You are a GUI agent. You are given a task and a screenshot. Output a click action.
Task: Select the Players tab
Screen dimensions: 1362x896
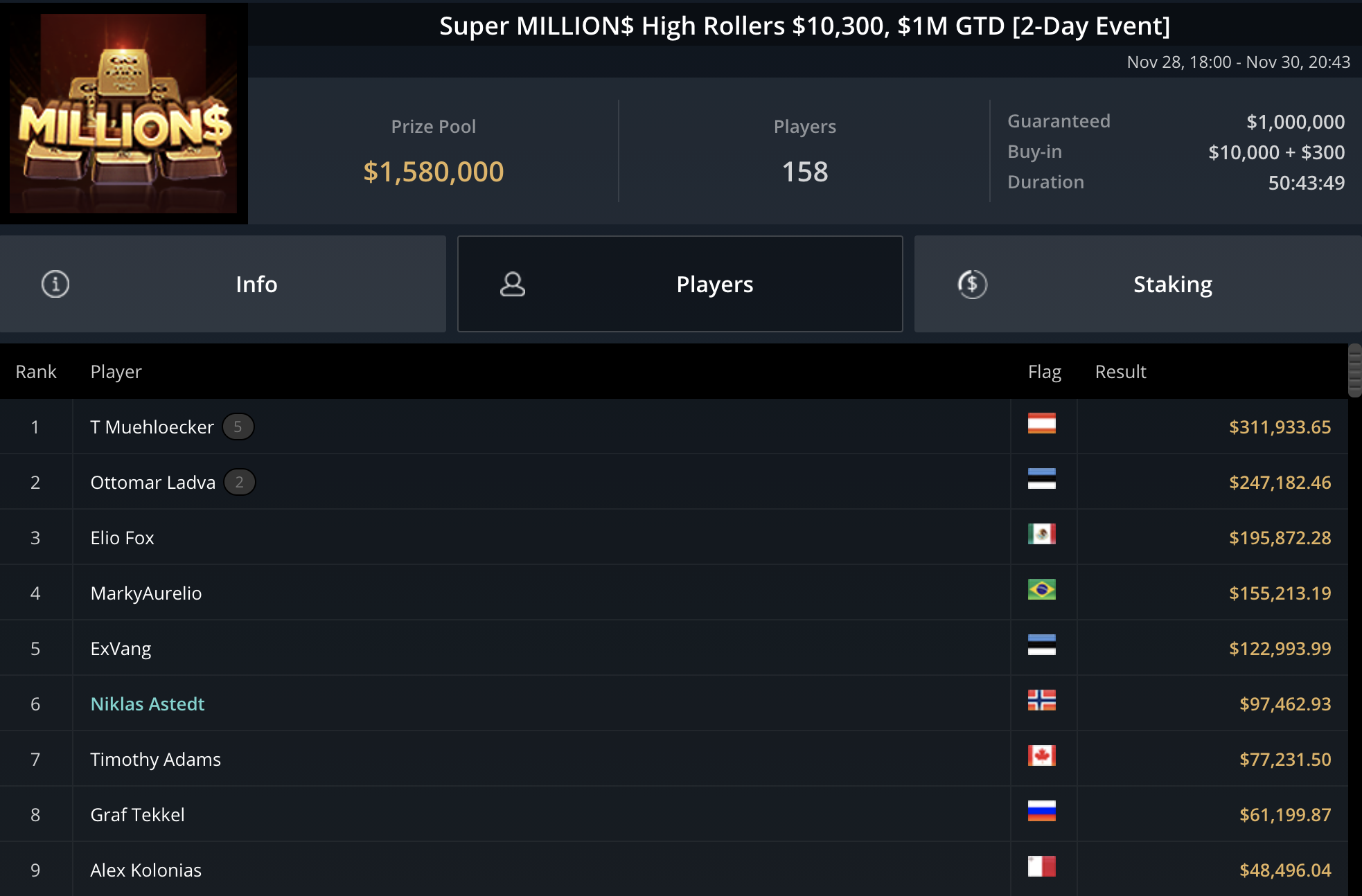coord(680,284)
